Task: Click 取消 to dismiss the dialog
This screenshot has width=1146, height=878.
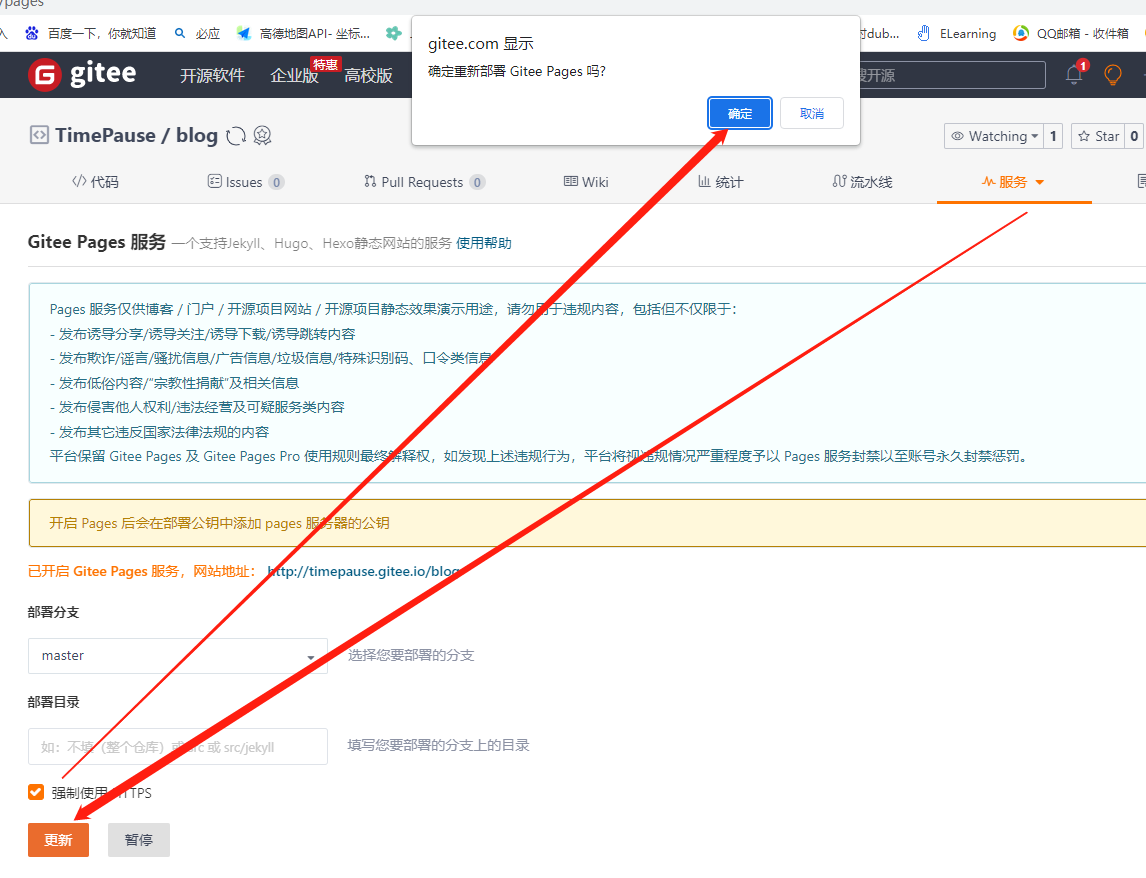Action: tap(812, 113)
